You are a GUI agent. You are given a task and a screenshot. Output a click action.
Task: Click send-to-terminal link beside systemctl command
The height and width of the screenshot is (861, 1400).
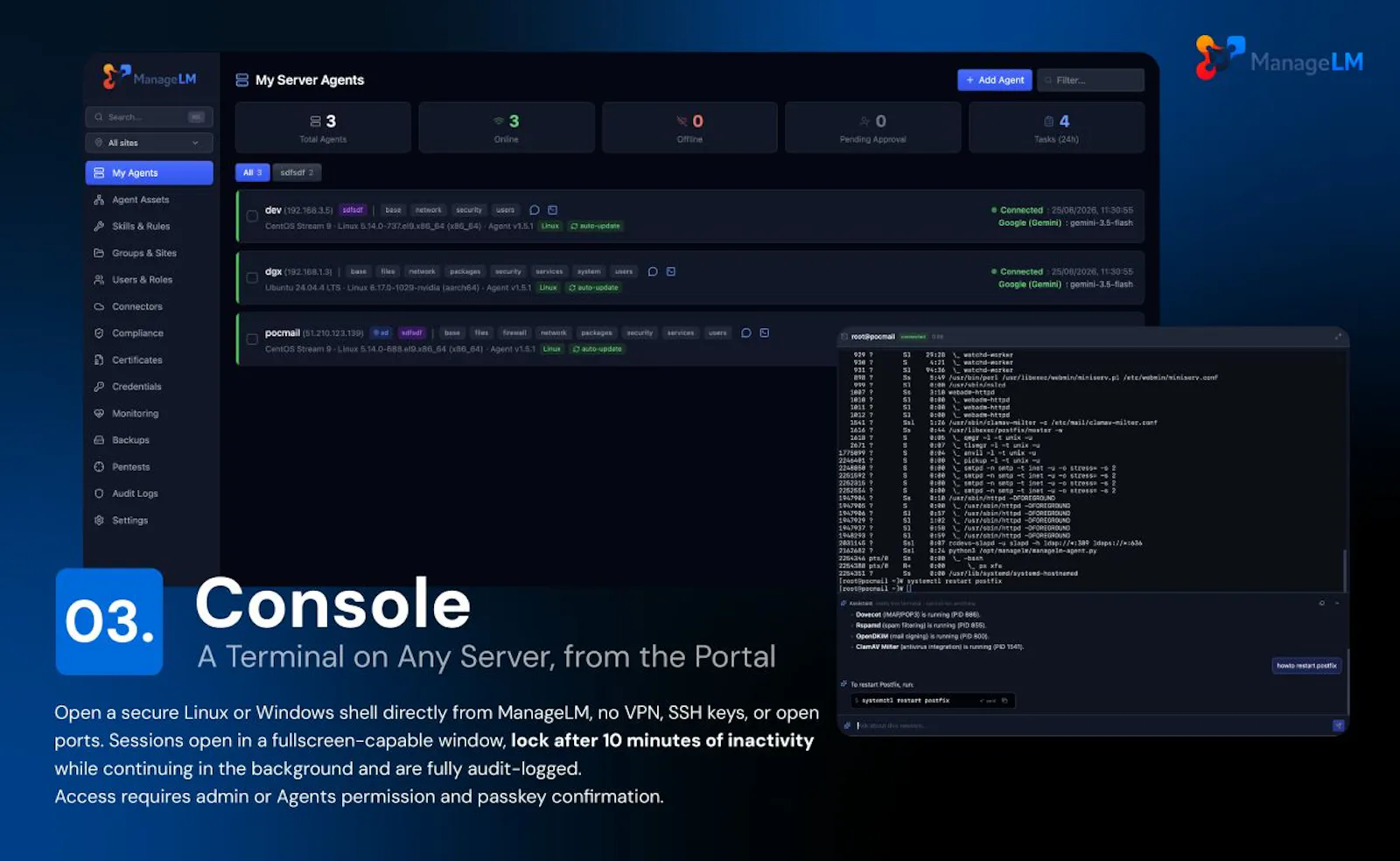[x=989, y=700]
